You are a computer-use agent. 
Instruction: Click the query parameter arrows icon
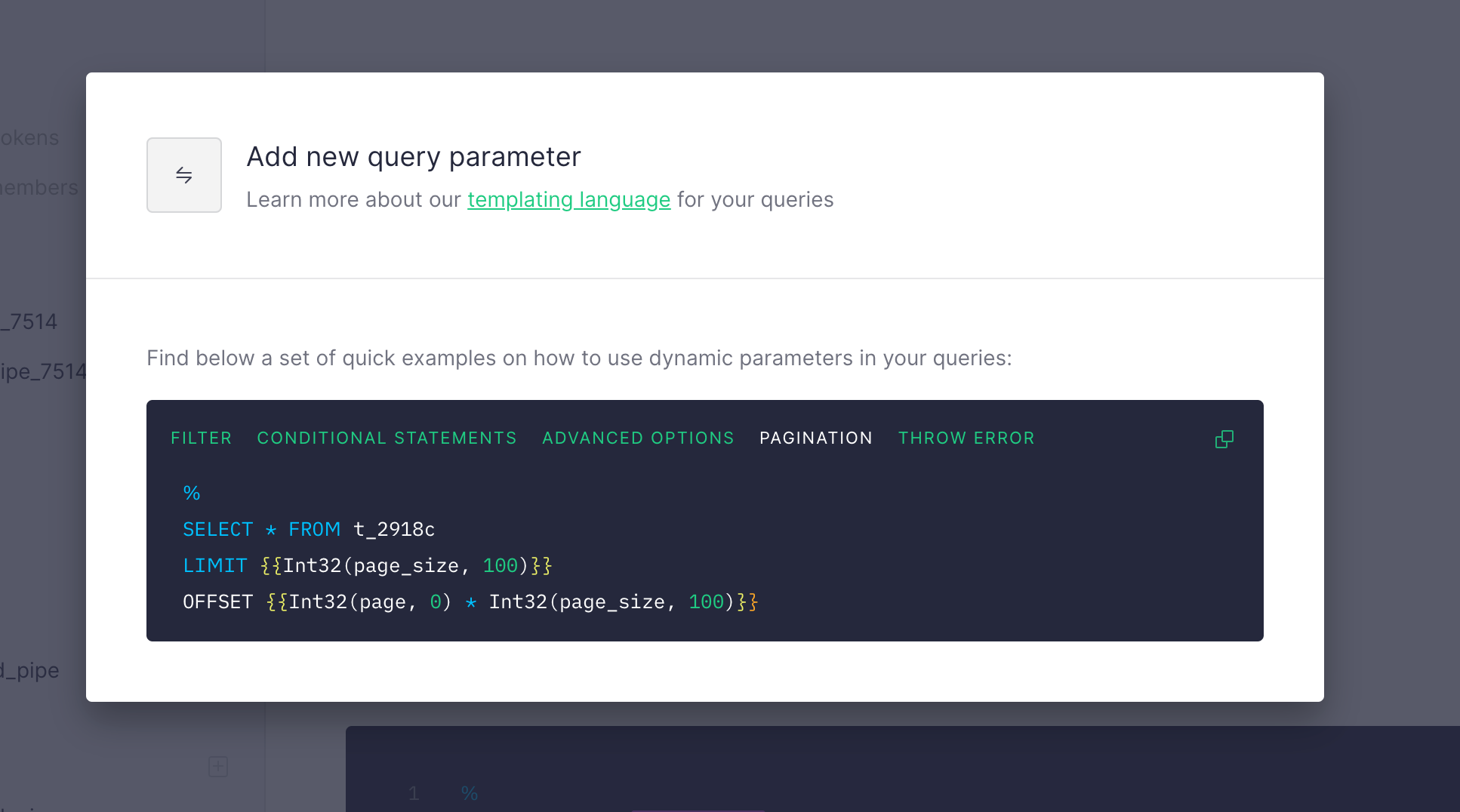pyautogui.click(x=184, y=175)
